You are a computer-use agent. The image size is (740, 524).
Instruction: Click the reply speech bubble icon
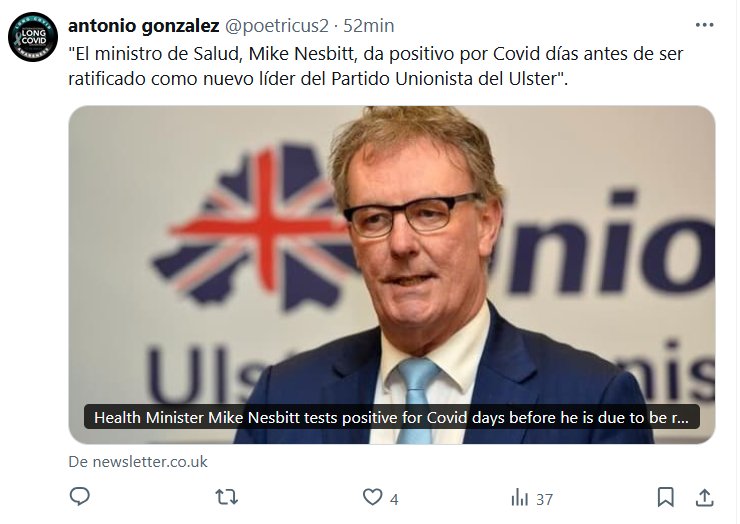tap(79, 497)
